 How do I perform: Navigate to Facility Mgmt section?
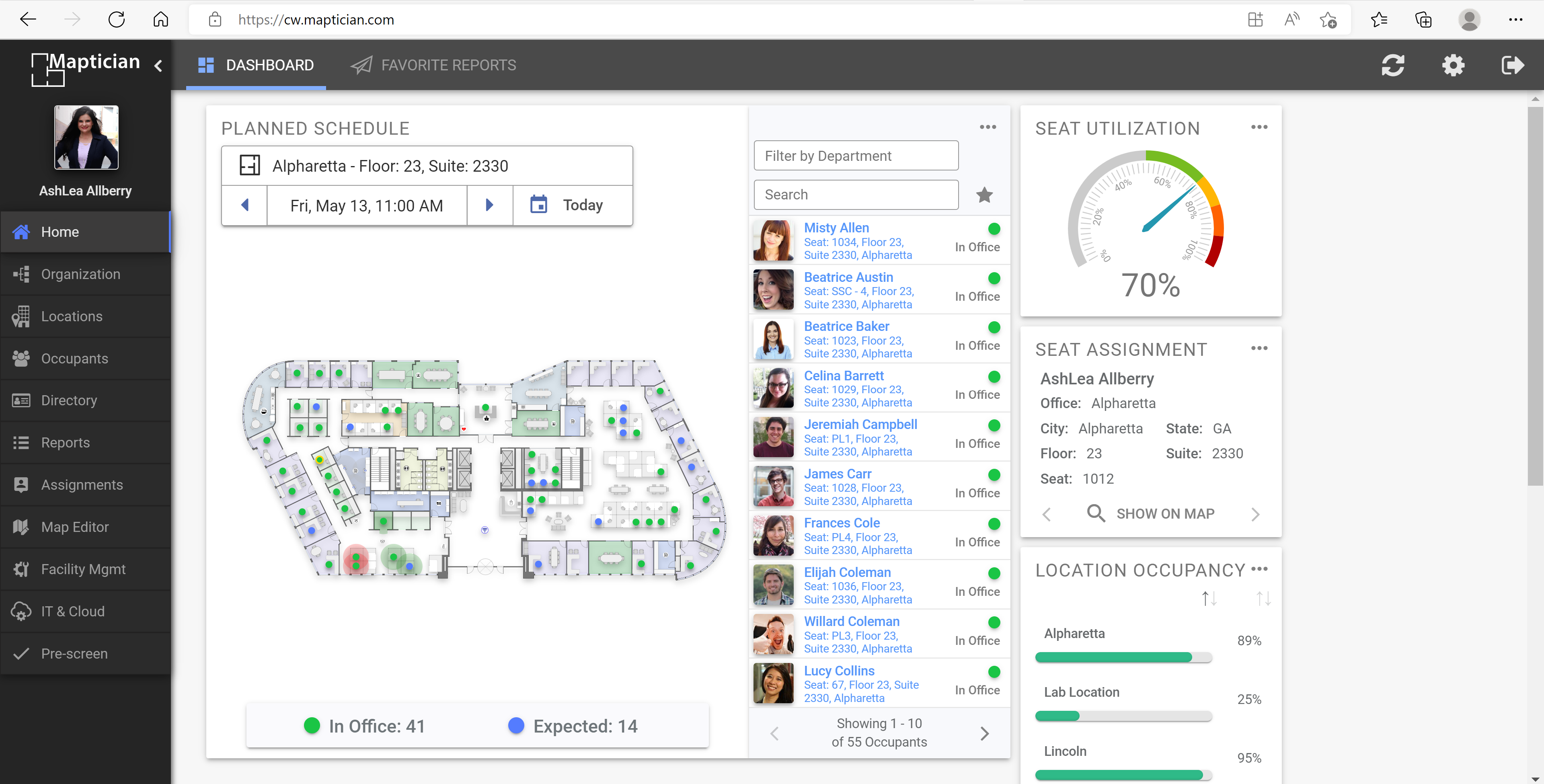point(84,568)
